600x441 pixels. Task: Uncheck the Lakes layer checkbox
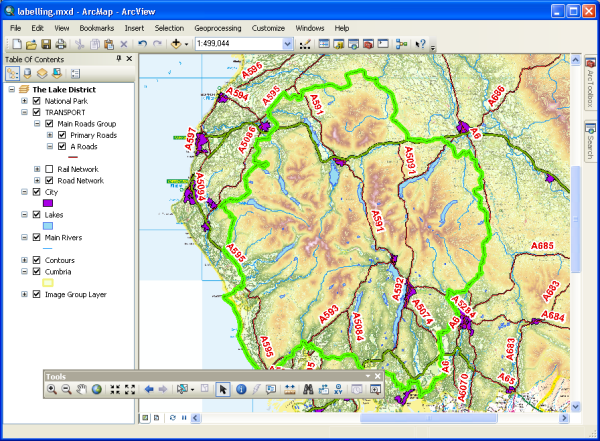tap(36, 215)
